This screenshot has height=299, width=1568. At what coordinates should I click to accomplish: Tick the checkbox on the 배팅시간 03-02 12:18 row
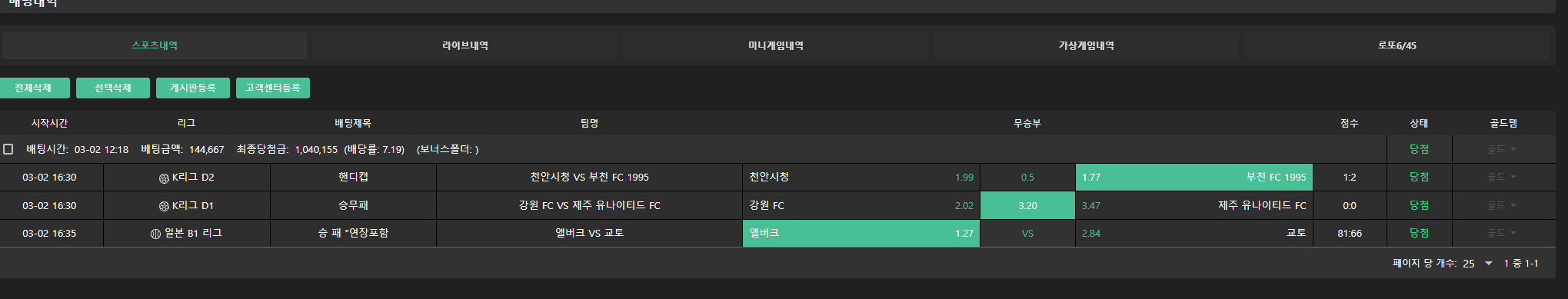[x=8, y=149]
